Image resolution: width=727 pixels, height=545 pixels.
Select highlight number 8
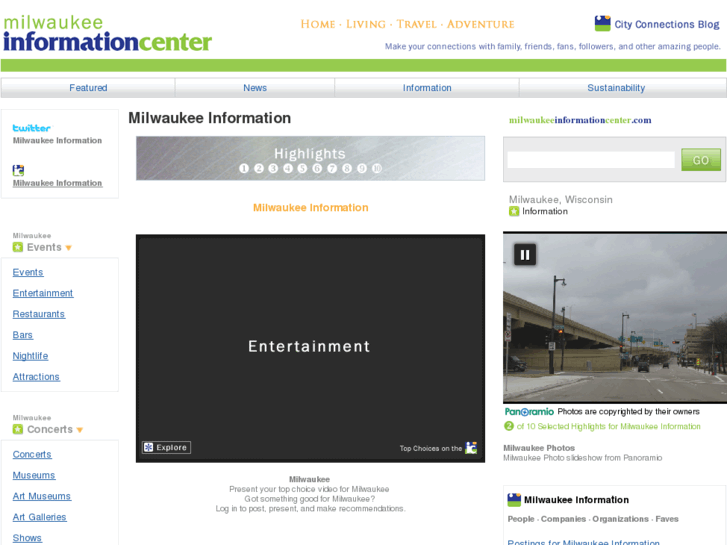click(347, 168)
